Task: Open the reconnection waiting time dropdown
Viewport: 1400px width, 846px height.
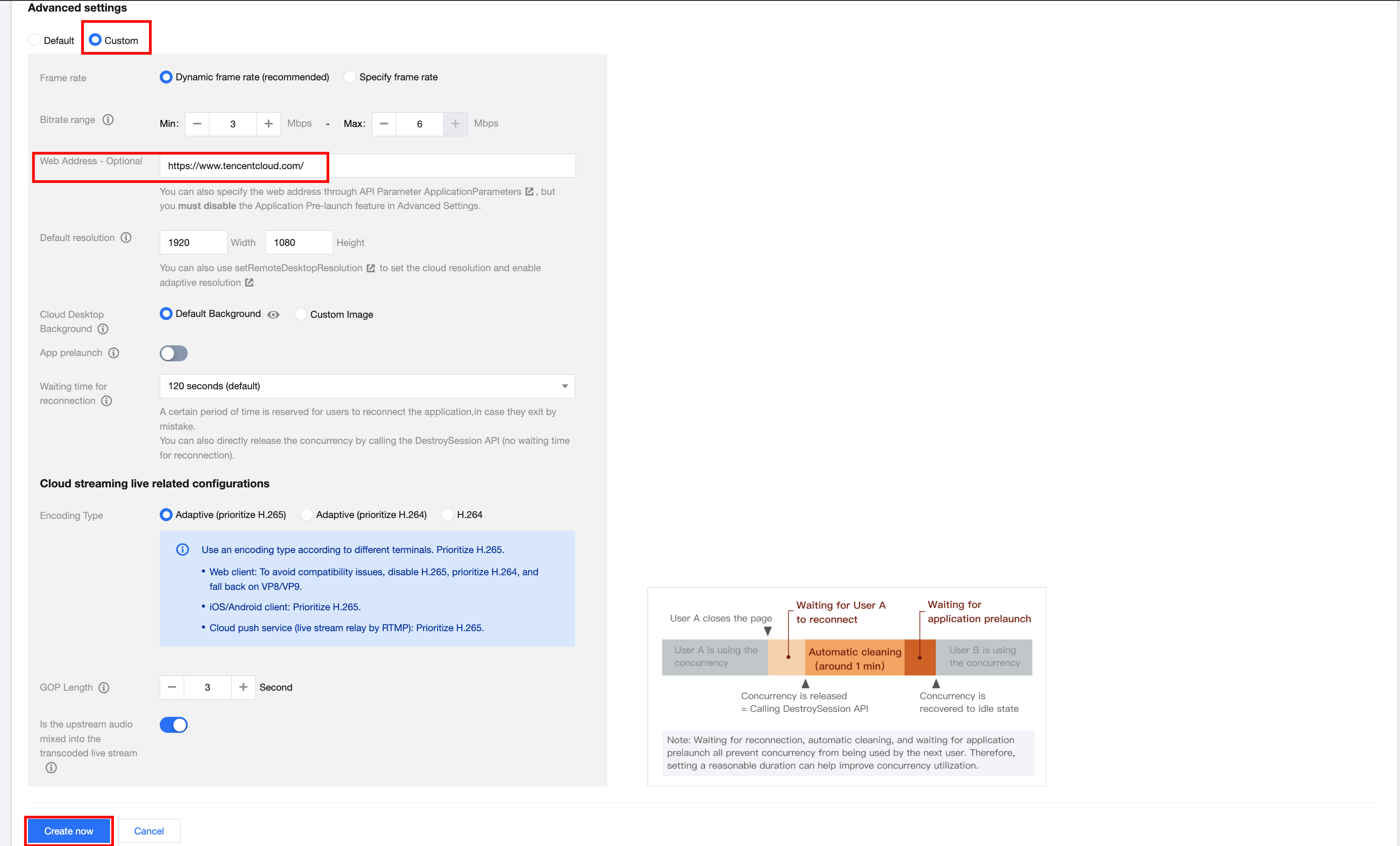Action: tap(367, 386)
